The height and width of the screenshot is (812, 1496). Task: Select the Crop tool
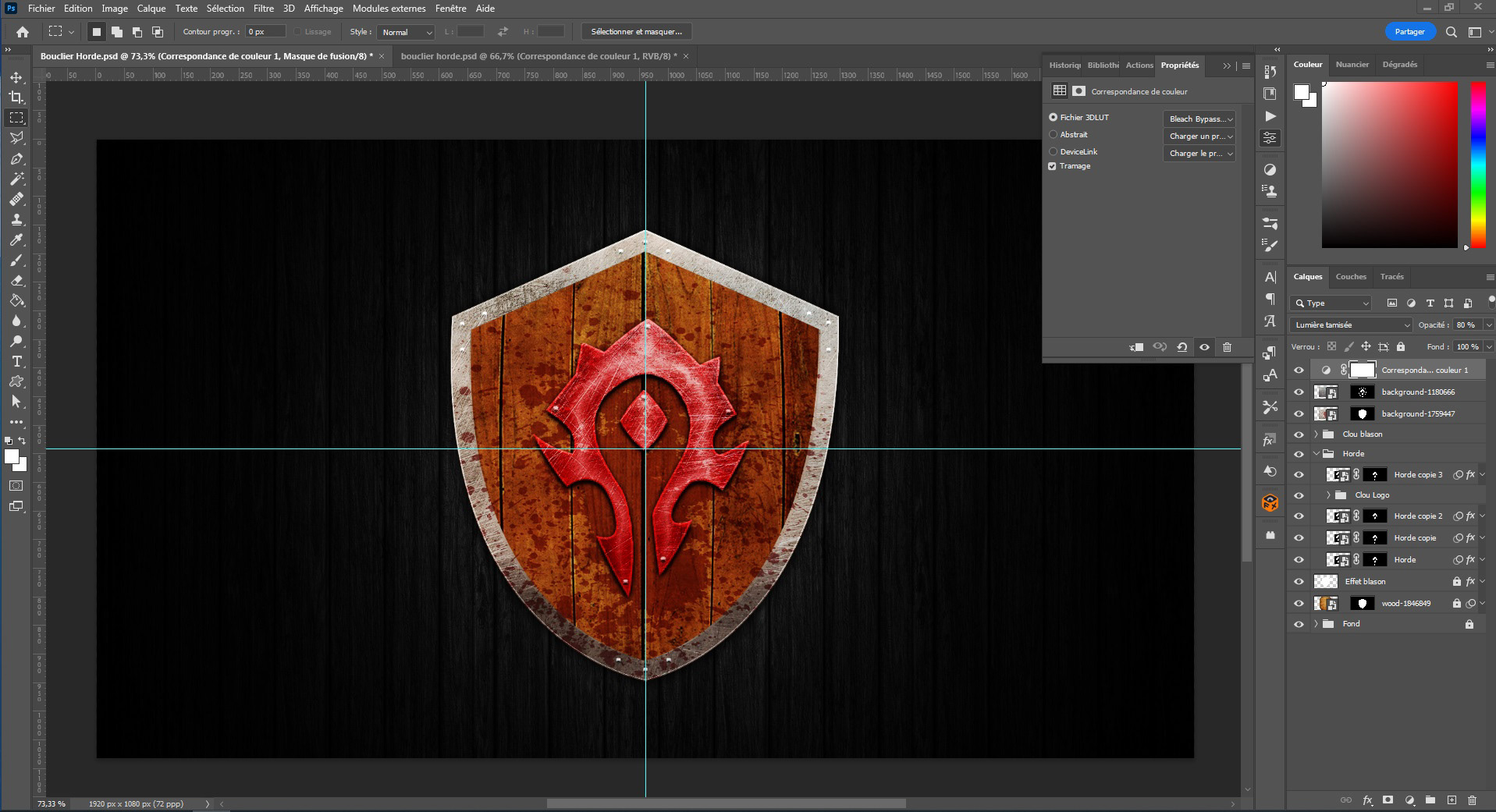click(x=16, y=98)
